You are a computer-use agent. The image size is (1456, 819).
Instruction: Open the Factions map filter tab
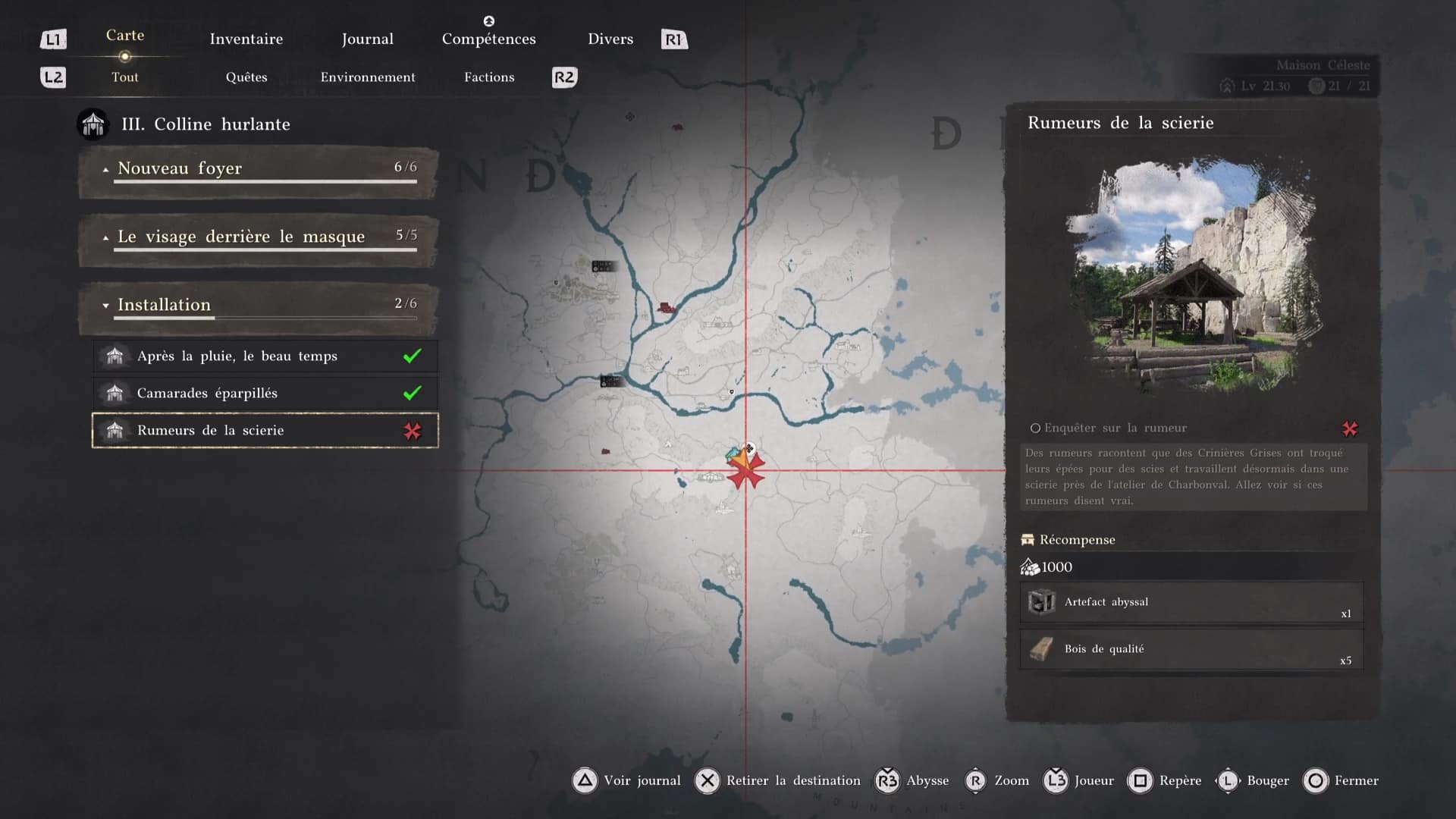[x=489, y=77]
